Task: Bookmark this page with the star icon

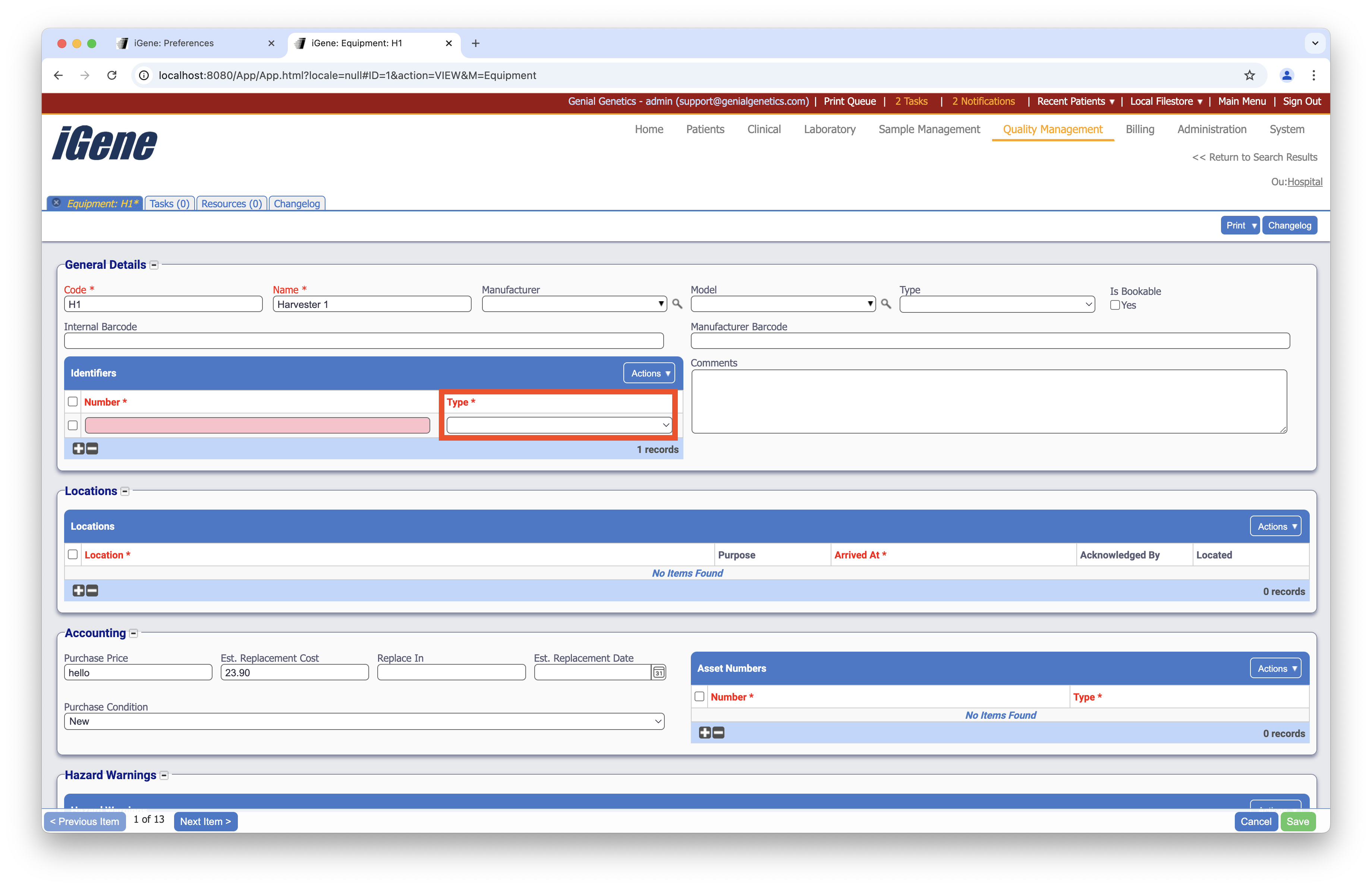Action: point(1249,75)
